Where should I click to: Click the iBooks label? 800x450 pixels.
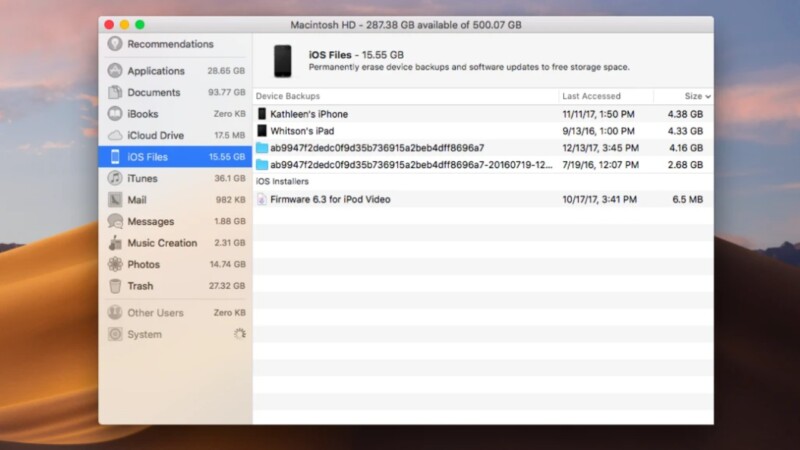pos(143,114)
